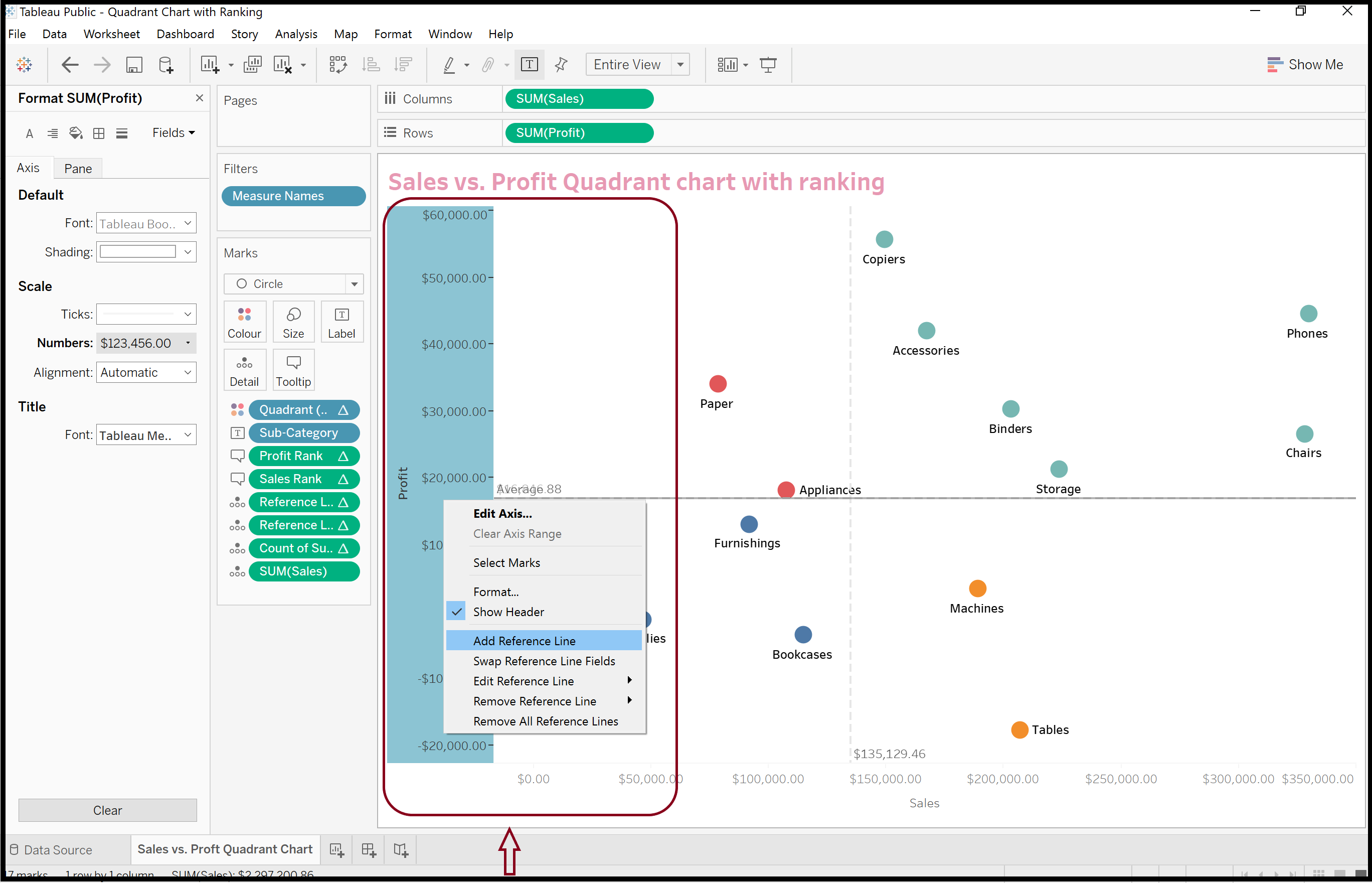Open the Numbers format dropdown
The width and height of the screenshot is (1372, 883).
(146, 343)
